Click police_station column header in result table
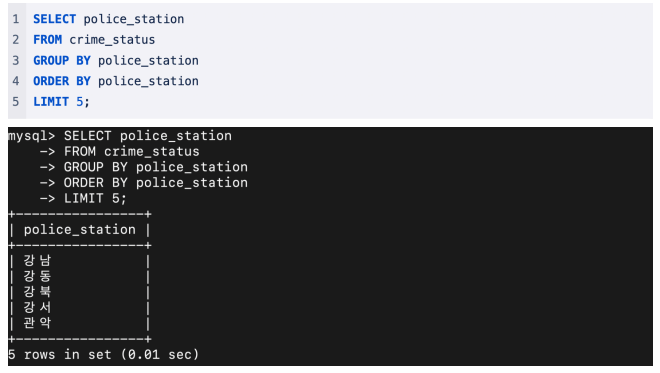 [x=80, y=229]
